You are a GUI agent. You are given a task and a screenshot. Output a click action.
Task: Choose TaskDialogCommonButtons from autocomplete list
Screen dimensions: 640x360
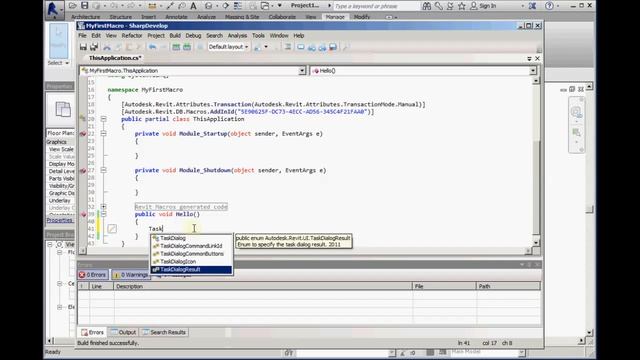click(x=191, y=253)
